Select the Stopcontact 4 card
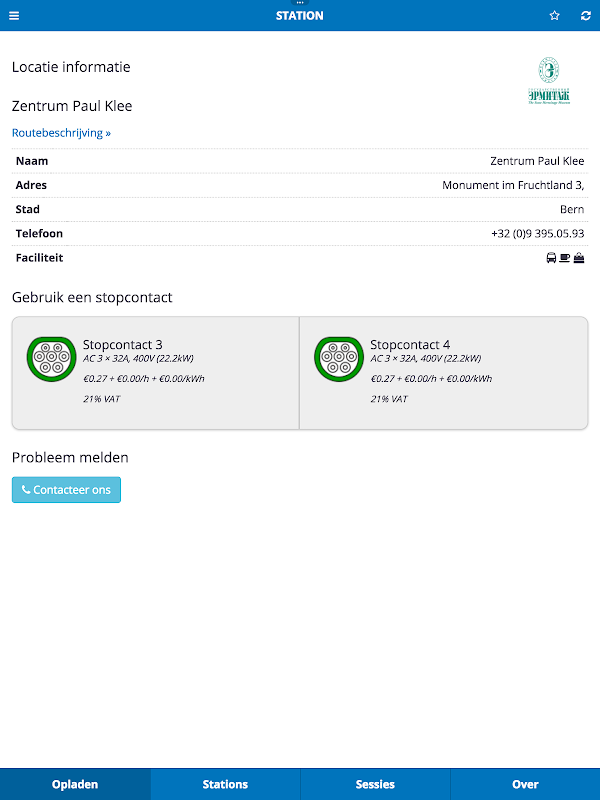 [x=444, y=373]
